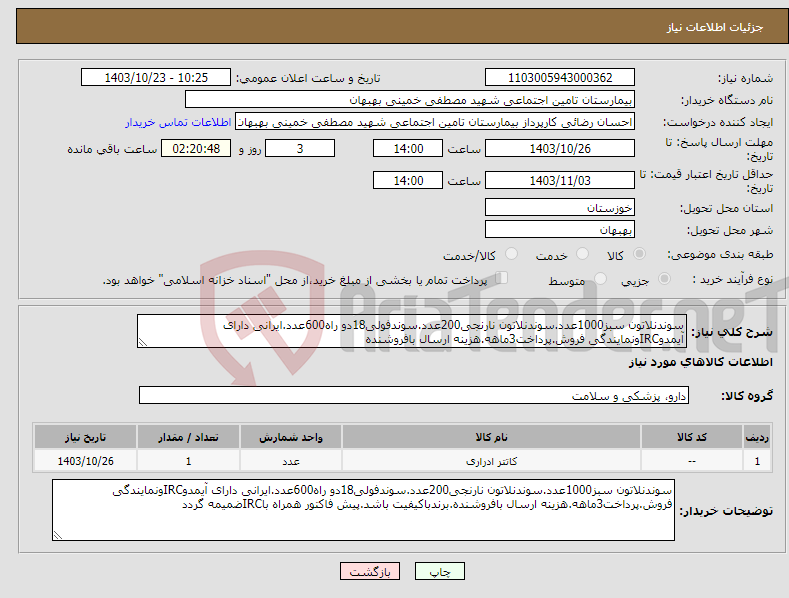Click the public announcement date-time field
This screenshot has height=598, width=789.
[156, 78]
